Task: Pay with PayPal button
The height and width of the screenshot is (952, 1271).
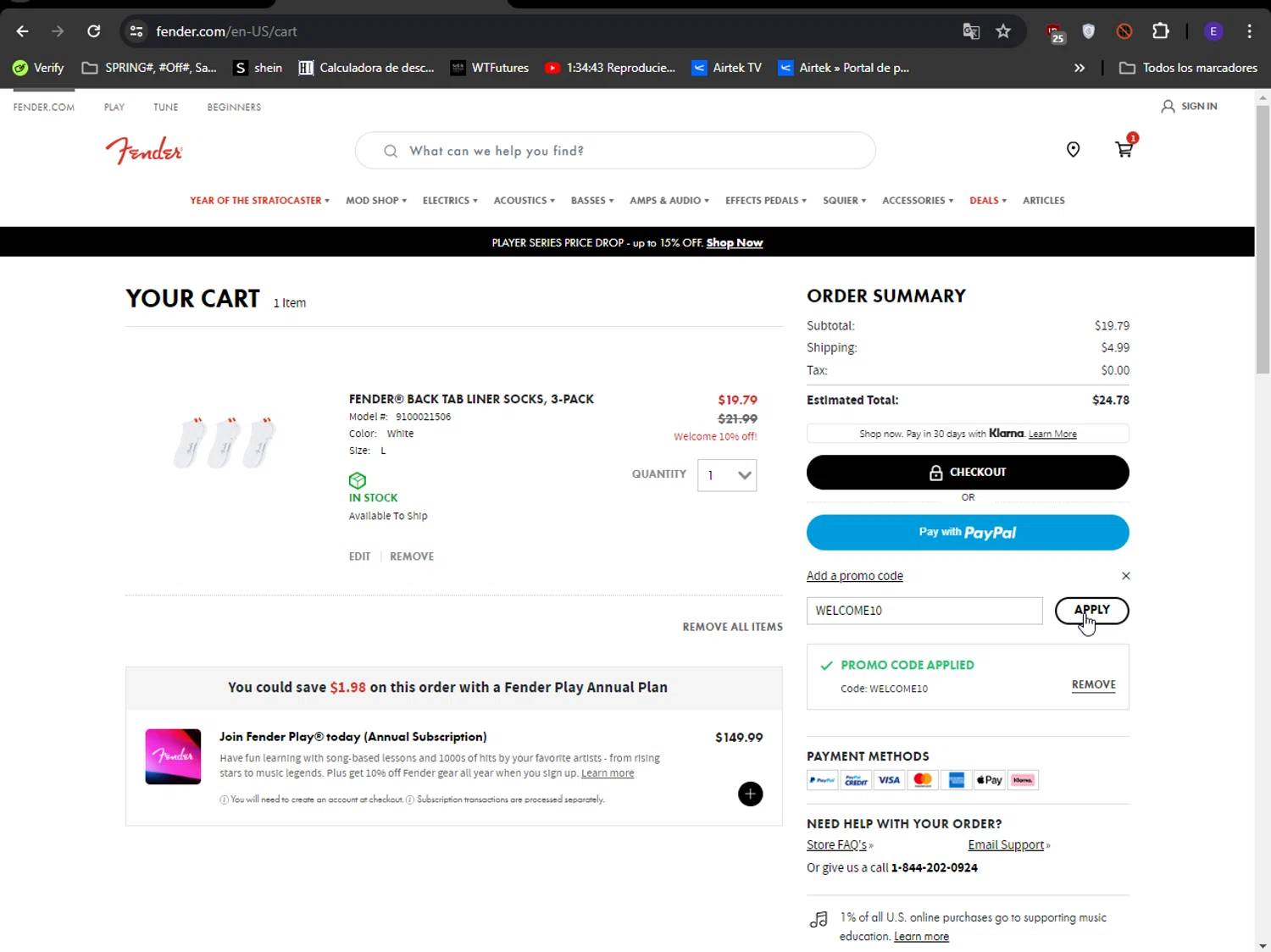Action: coord(968,533)
